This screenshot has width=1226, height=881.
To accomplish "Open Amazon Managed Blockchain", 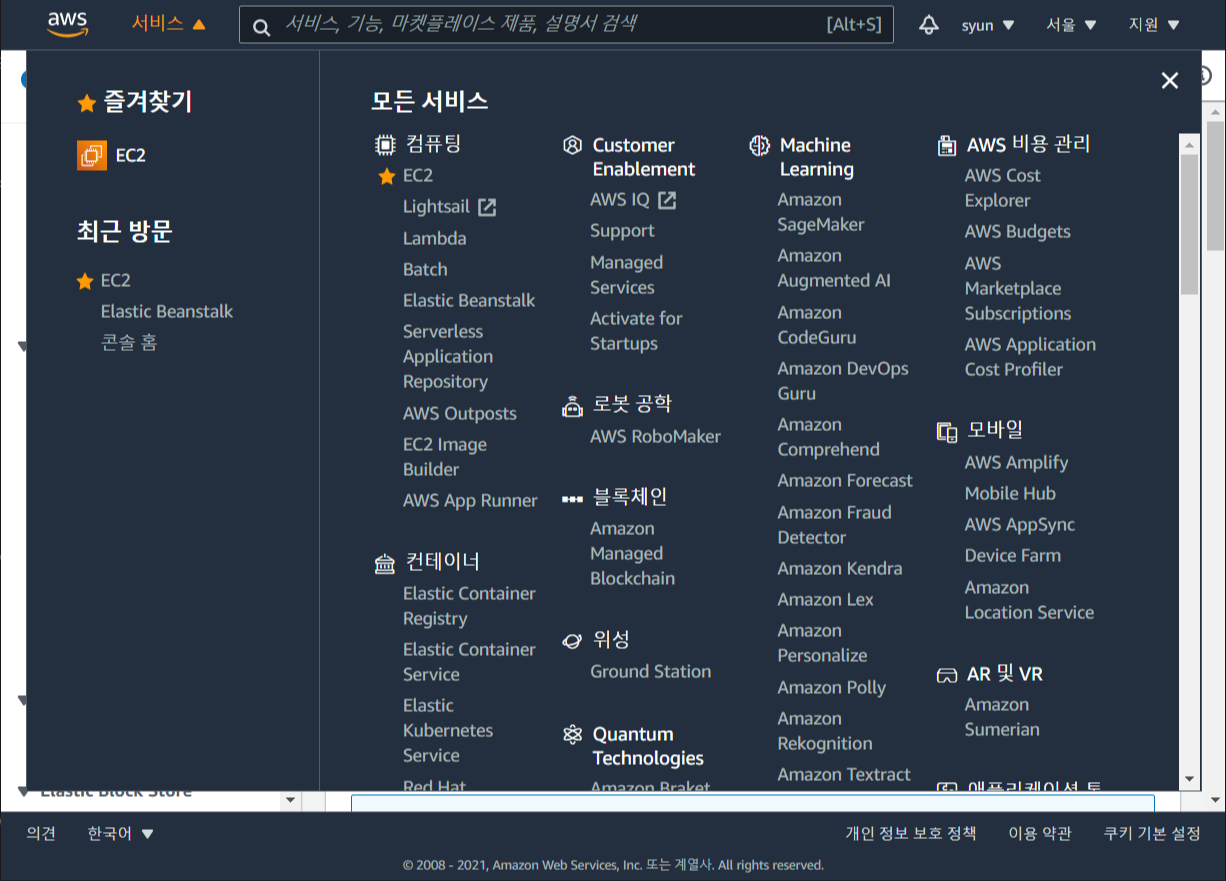I will pyautogui.click(x=632, y=553).
